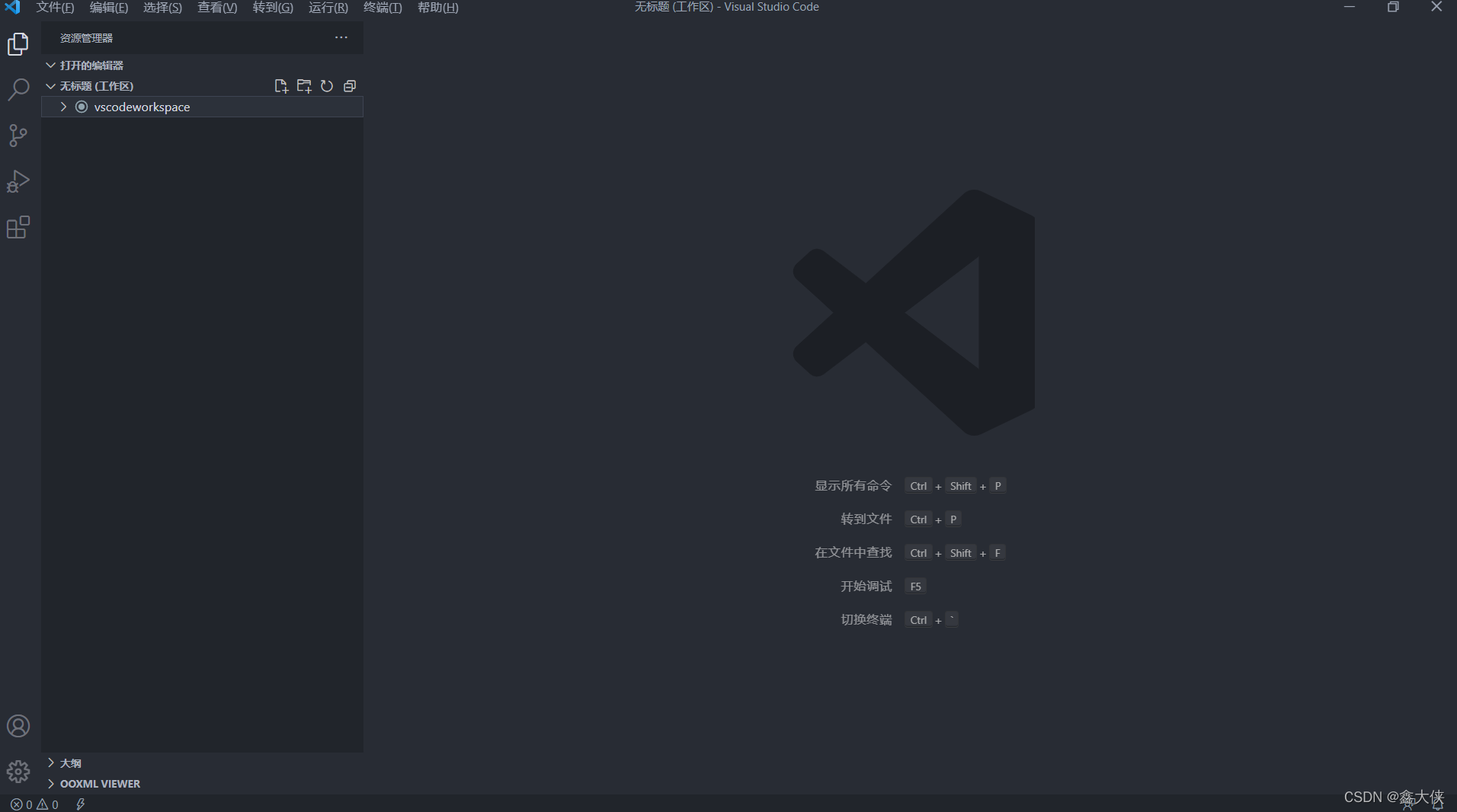Image resolution: width=1457 pixels, height=812 pixels.
Task: Open the Accounts menu icon
Action: click(18, 726)
